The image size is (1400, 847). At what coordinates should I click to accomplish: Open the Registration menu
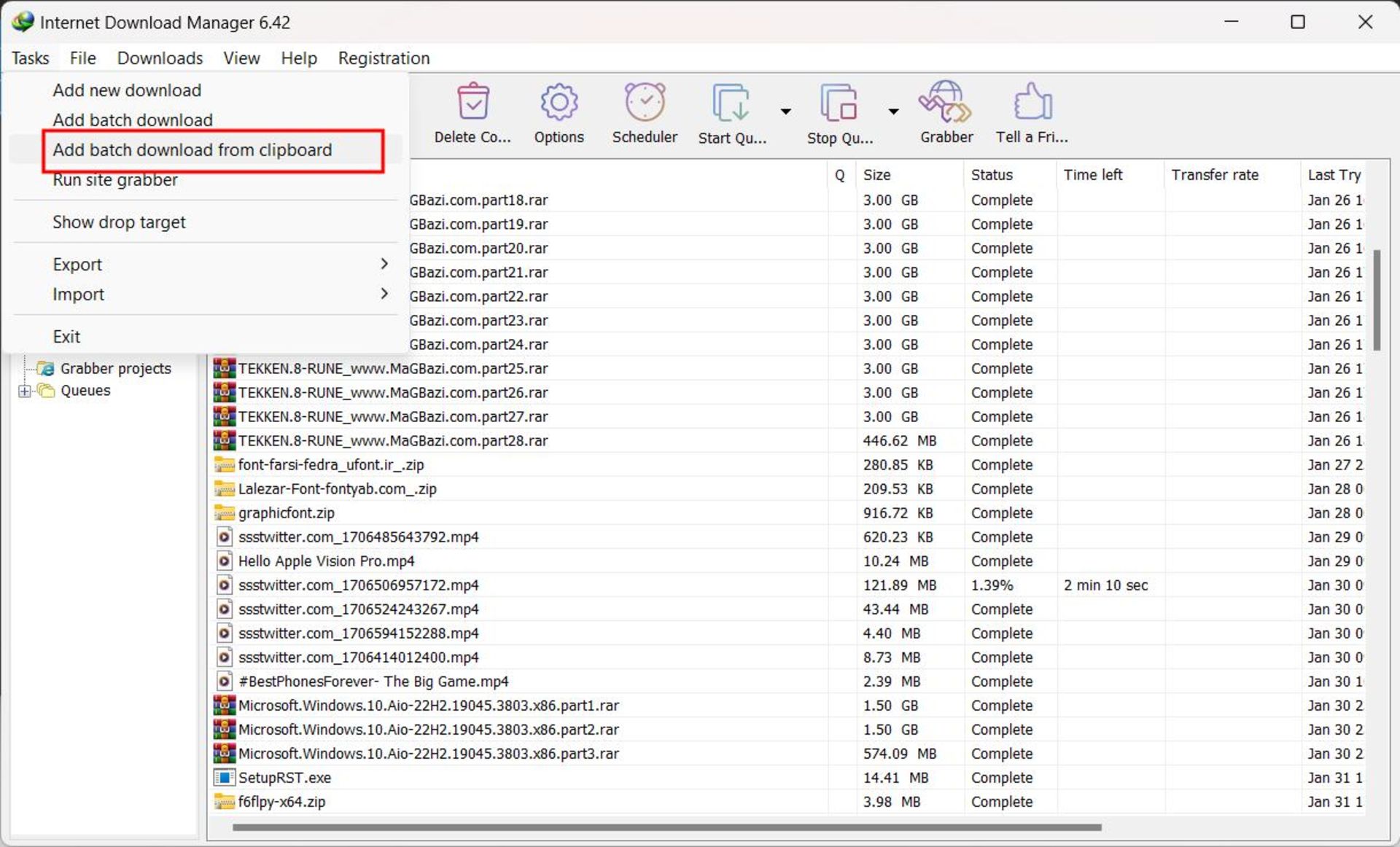[x=384, y=58]
